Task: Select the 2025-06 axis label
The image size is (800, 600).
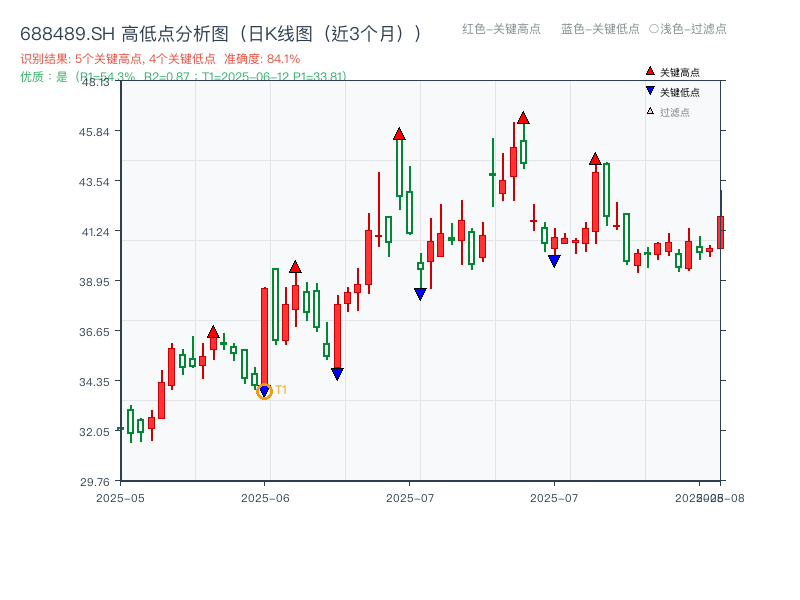Action: pyautogui.click(x=263, y=495)
